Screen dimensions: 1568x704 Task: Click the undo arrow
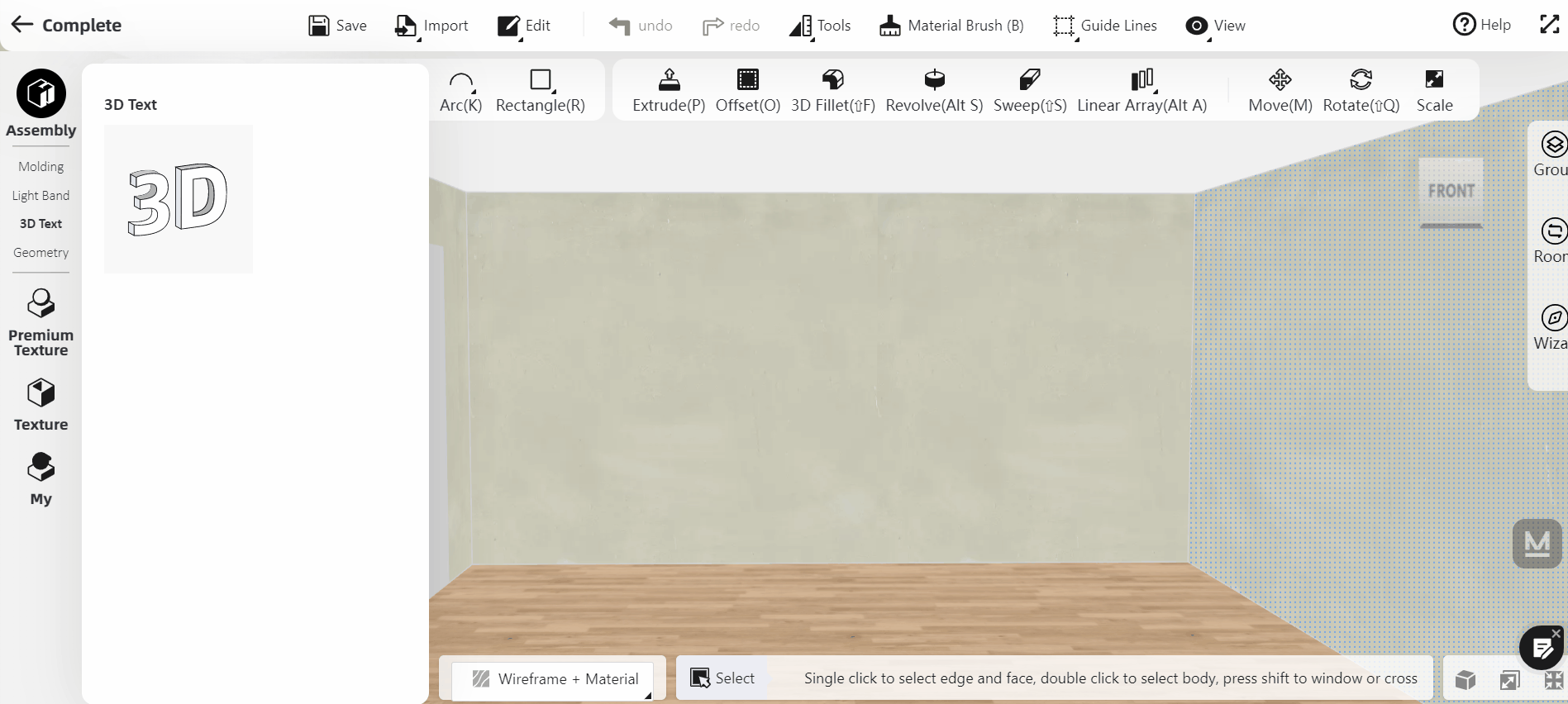[x=620, y=26]
